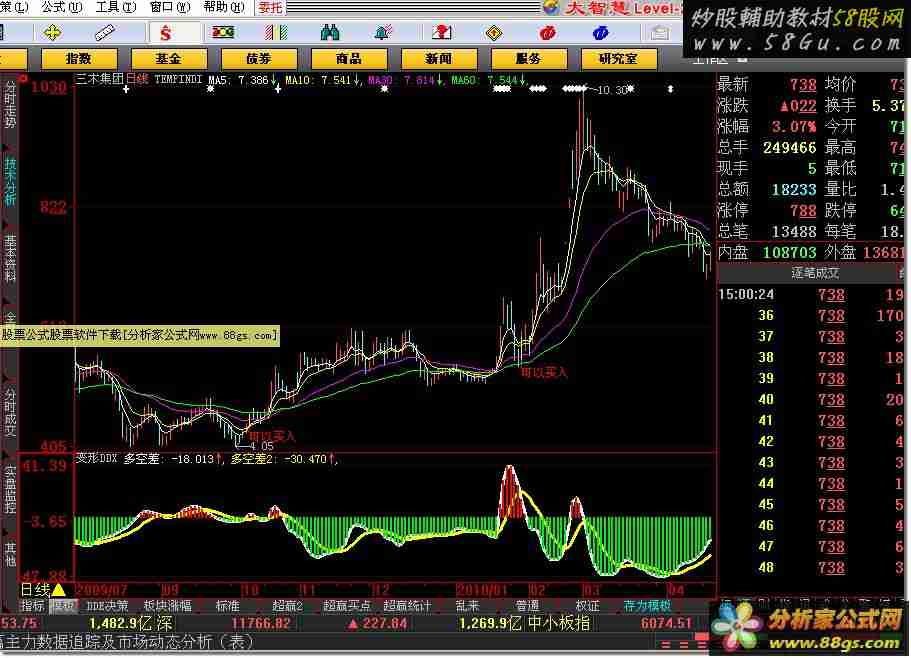
Task: Select the 超赢买点 indicator tab
Action: pyautogui.click(x=347, y=606)
